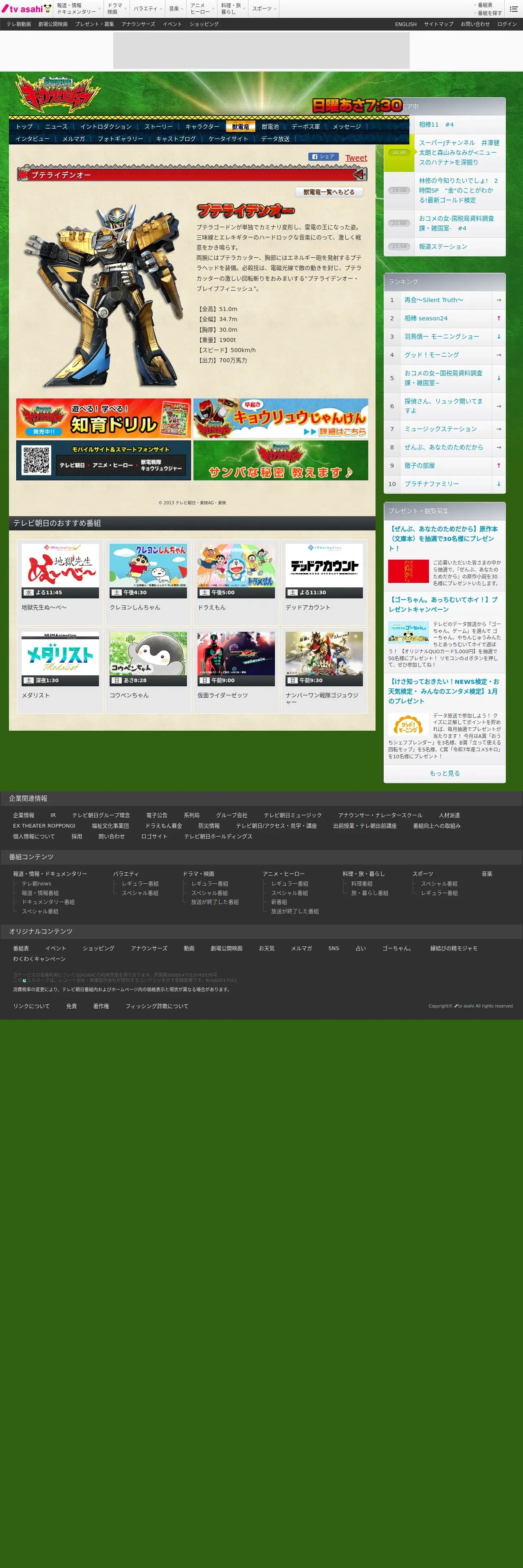Expand the バラエティ dropdown menu
The width and height of the screenshot is (523, 1568).
pos(147,9)
